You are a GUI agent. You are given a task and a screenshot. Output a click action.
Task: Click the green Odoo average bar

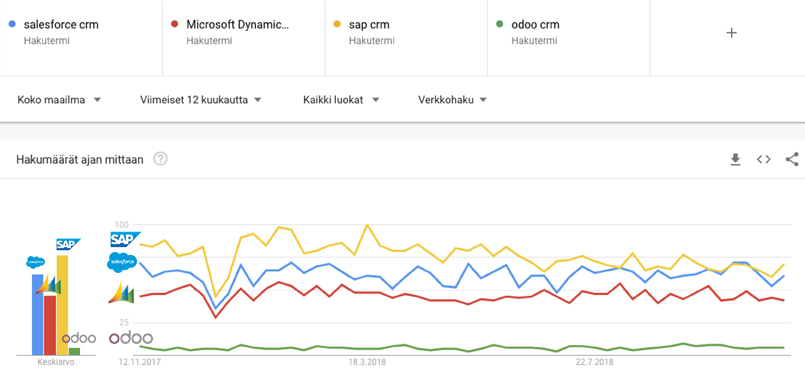(x=74, y=351)
